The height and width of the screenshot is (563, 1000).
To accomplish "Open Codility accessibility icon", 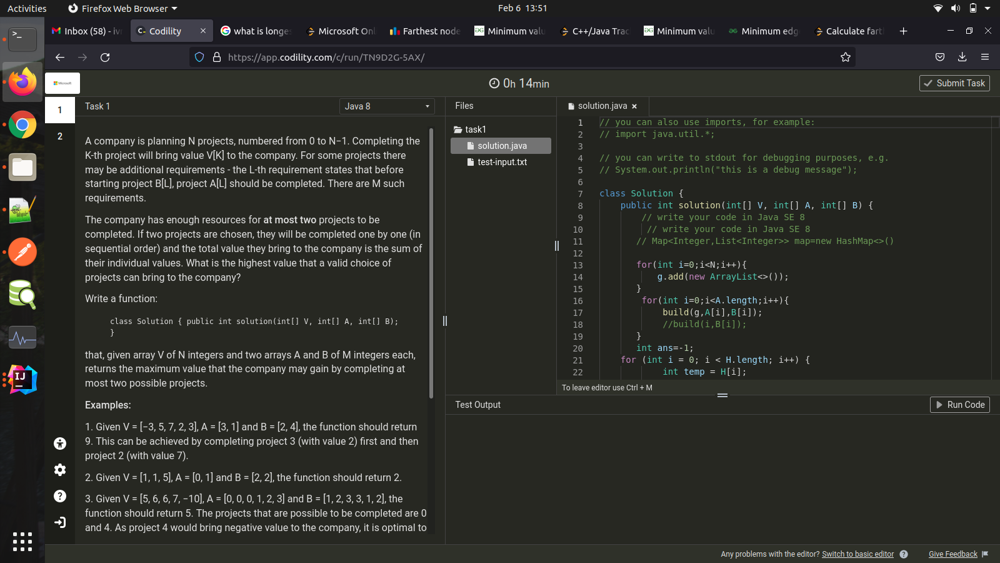I will (60, 444).
